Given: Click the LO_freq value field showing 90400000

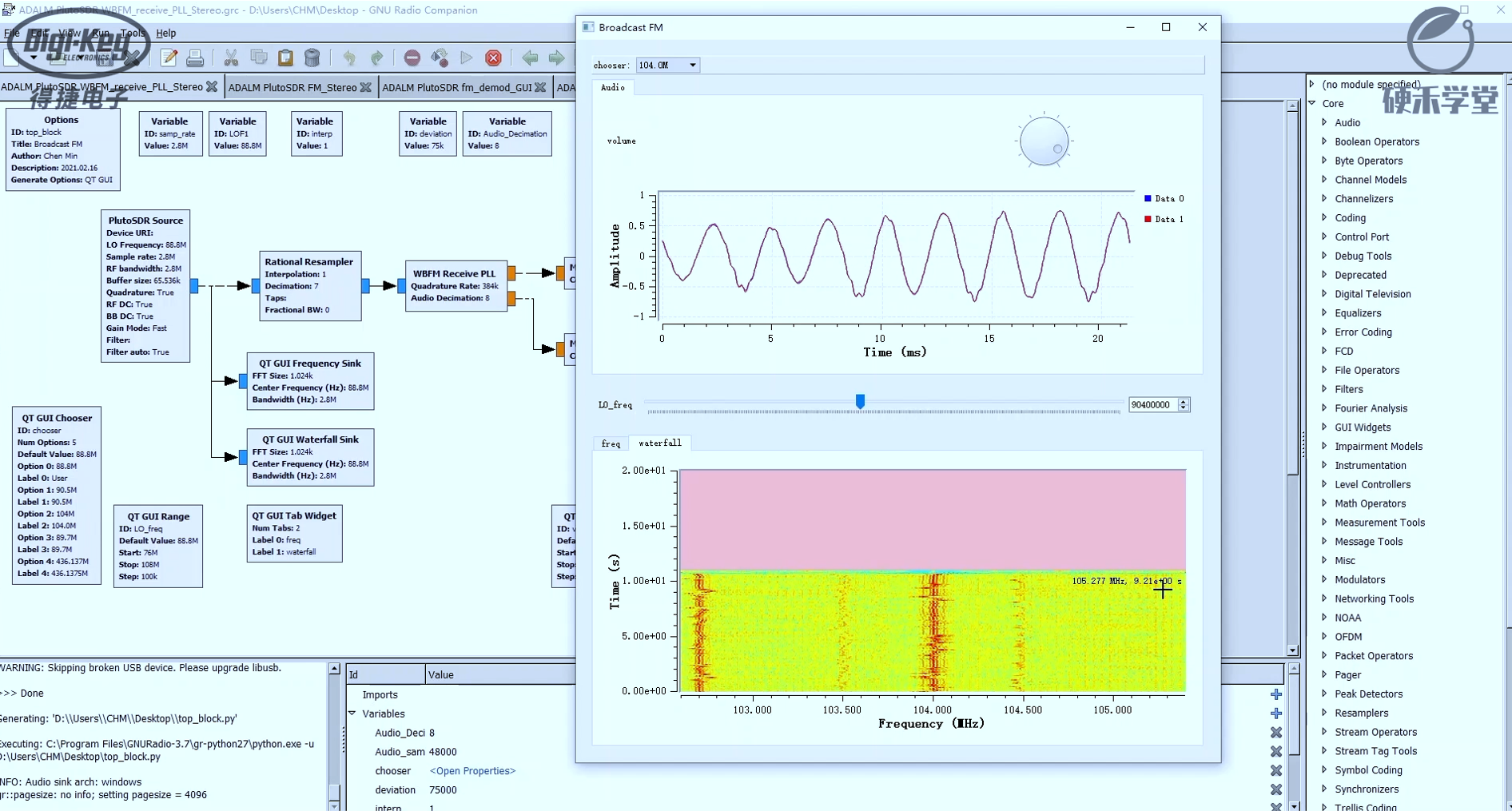Looking at the screenshot, I should [x=1153, y=405].
